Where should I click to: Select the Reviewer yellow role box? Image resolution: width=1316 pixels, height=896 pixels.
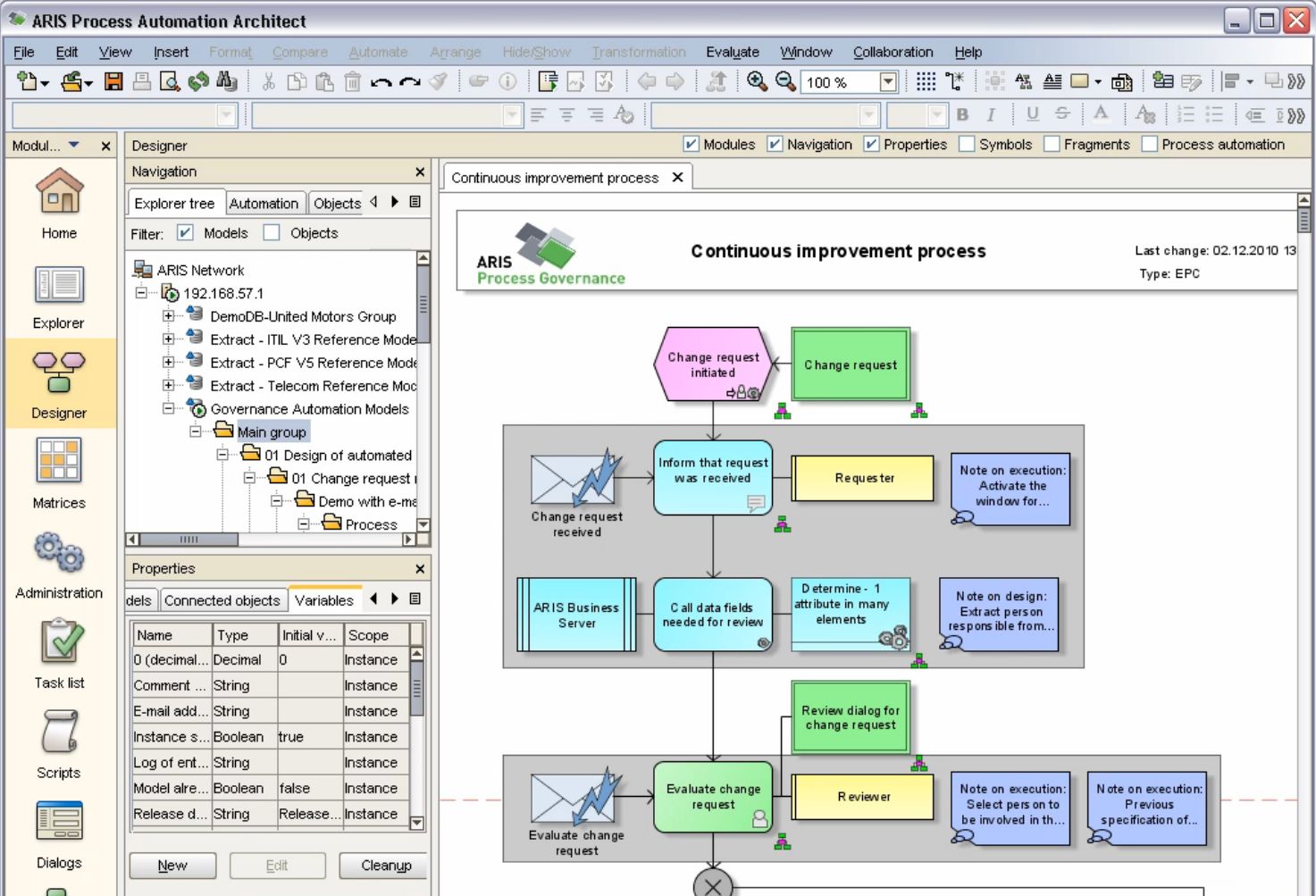point(863,797)
